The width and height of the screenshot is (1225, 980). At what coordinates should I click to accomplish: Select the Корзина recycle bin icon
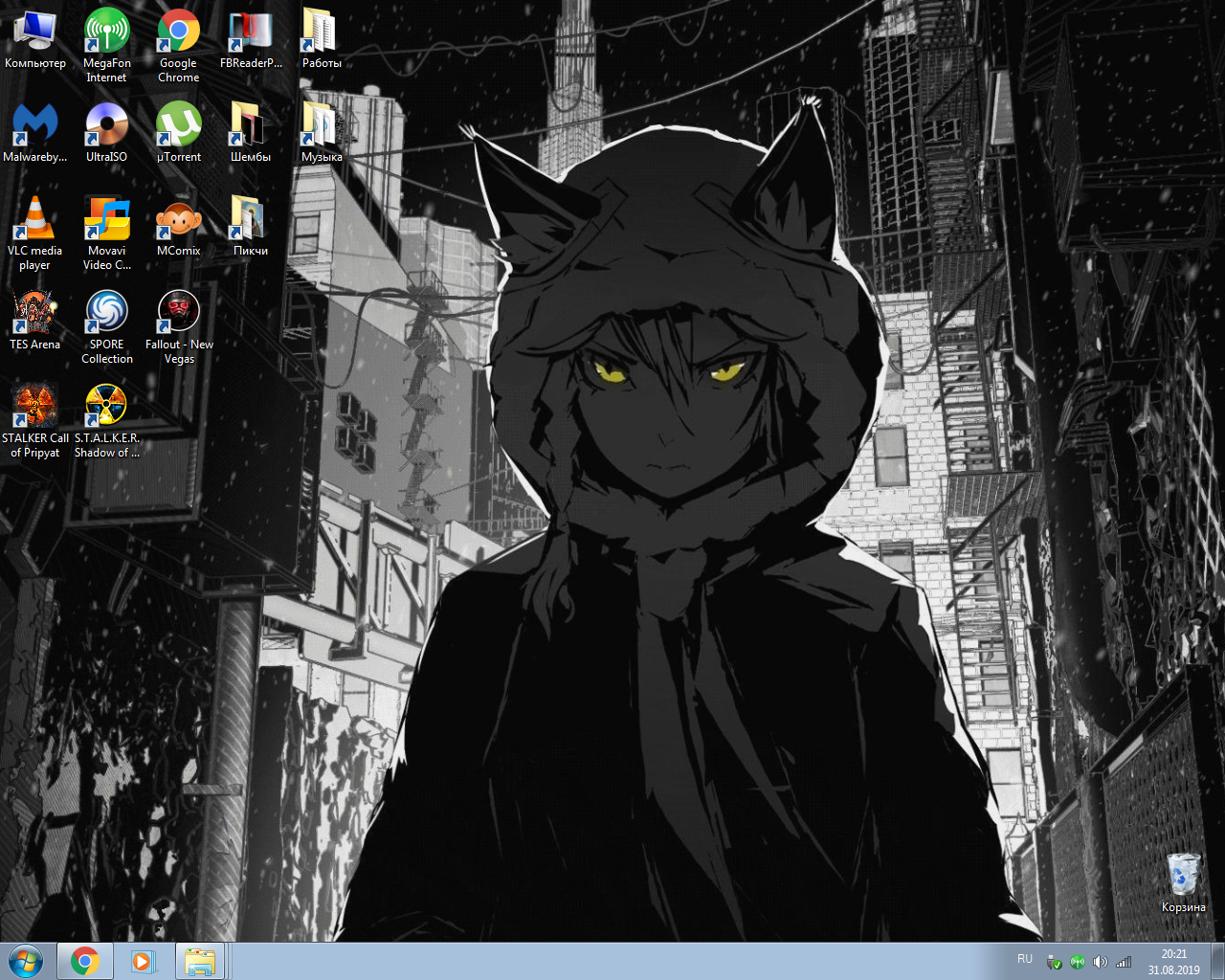point(1183,882)
